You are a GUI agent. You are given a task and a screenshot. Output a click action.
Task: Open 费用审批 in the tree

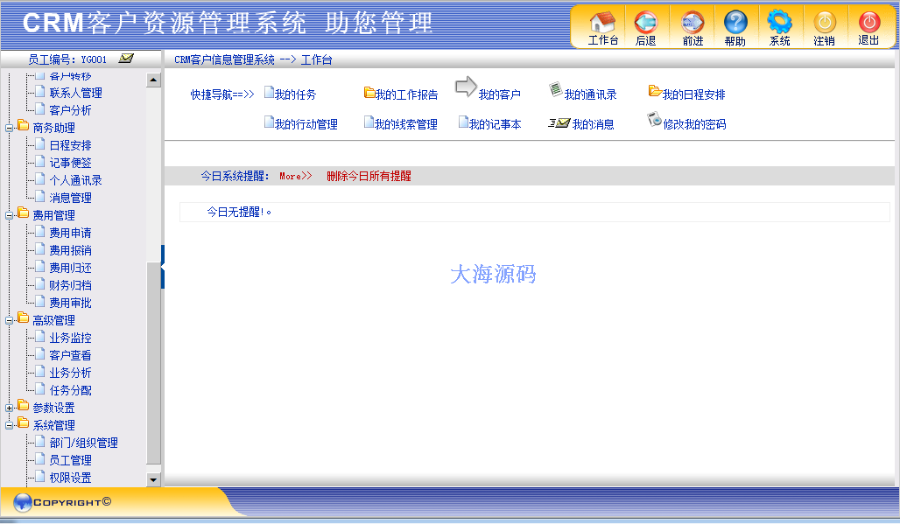[x=70, y=303]
